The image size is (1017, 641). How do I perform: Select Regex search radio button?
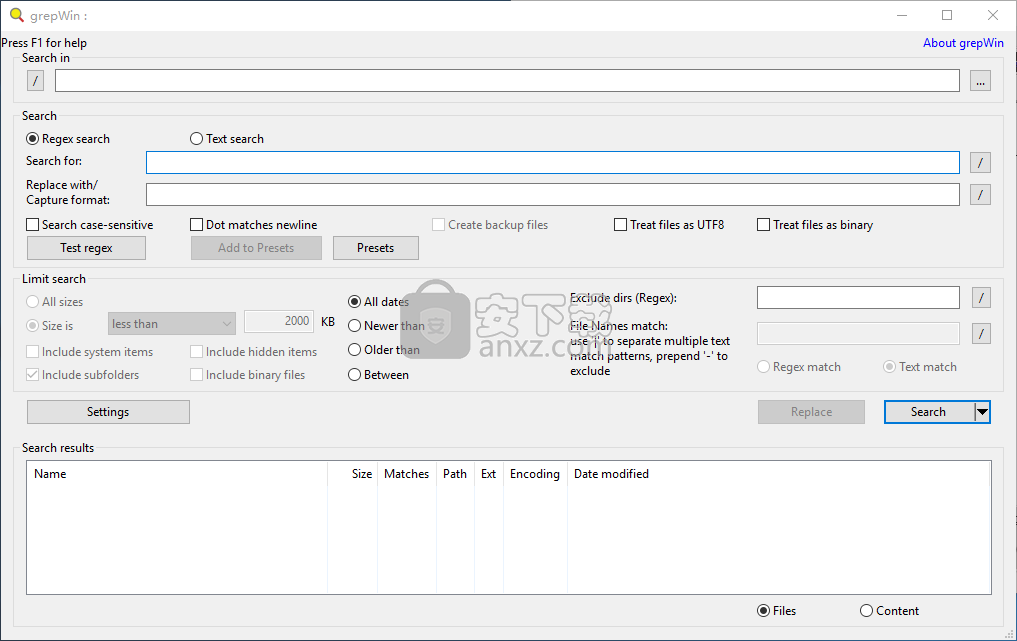click(67, 139)
